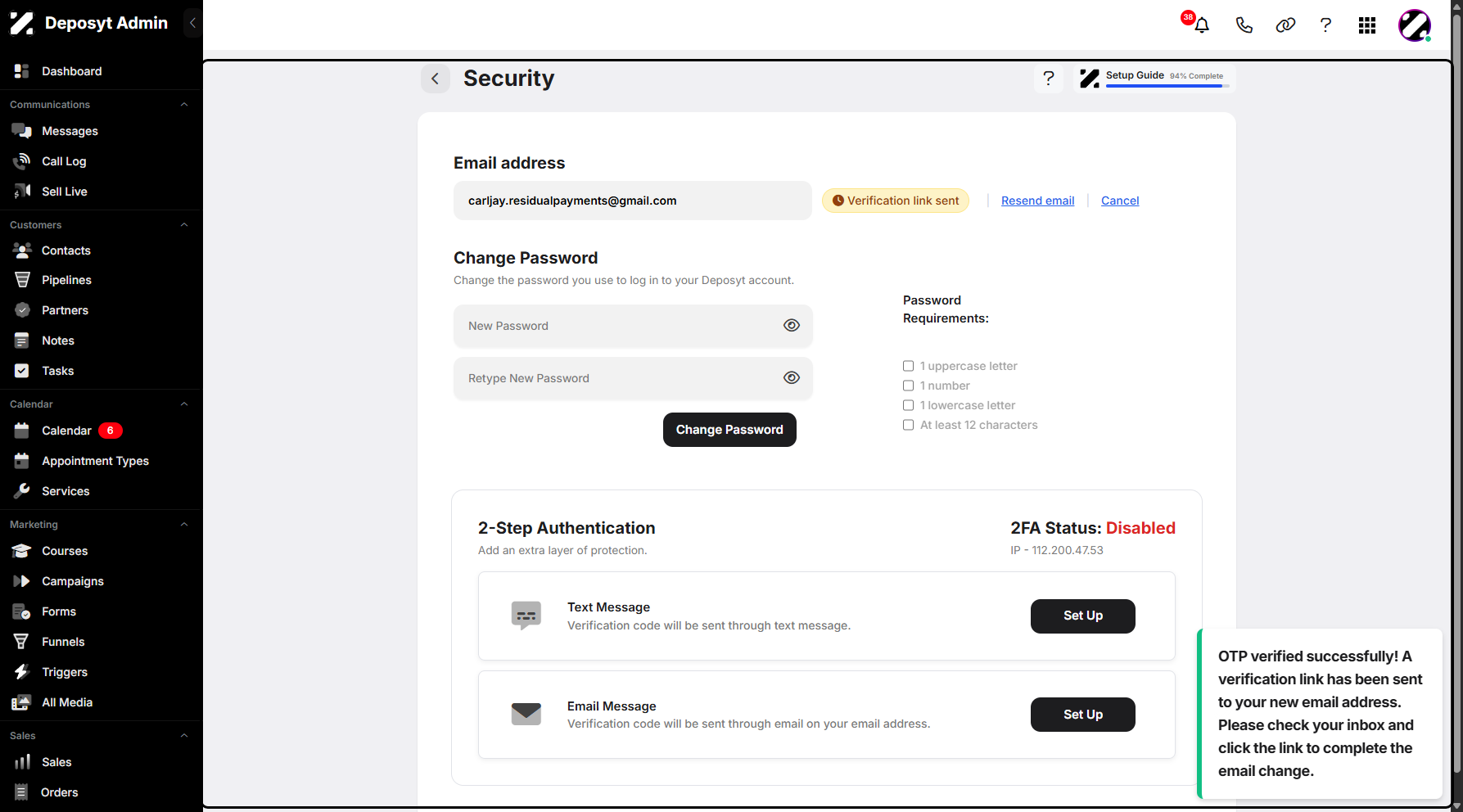Click Cancel link for email change
This screenshot has height=812, width=1463.
click(x=1120, y=201)
